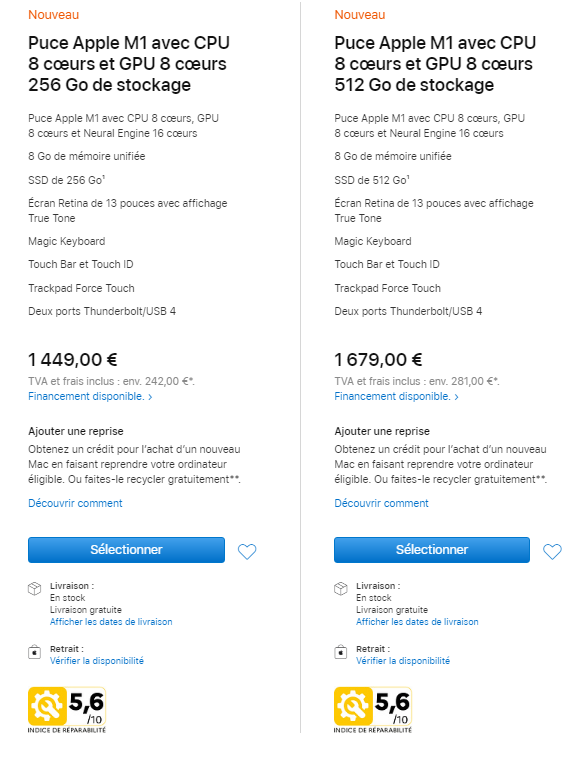Show delivery dates for the 256 Go model
The width and height of the screenshot is (585, 766).
pos(111,622)
